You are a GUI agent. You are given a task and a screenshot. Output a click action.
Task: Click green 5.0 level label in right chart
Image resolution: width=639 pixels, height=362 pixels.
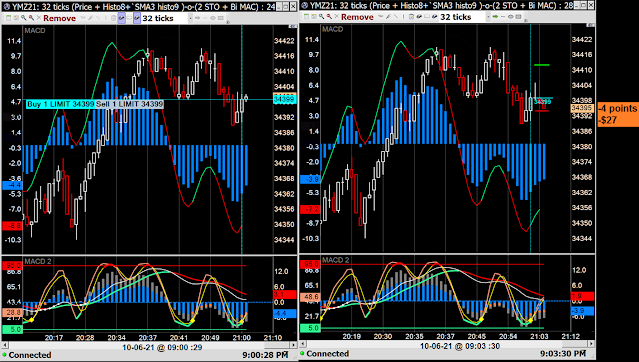point(310,328)
